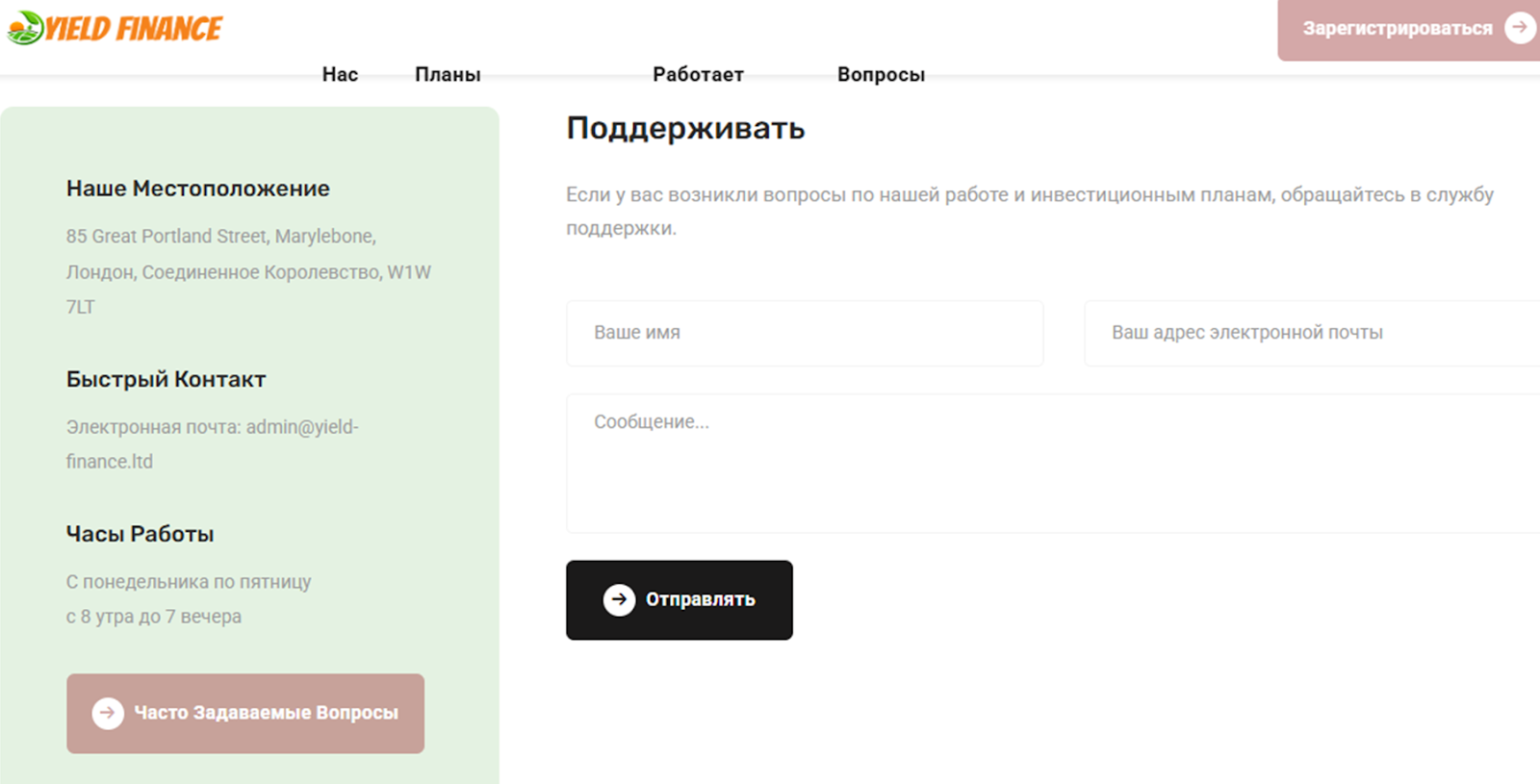Click the С понедельника по пятницу text
This screenshot has height=784, width=1540.
click(189, 582)
